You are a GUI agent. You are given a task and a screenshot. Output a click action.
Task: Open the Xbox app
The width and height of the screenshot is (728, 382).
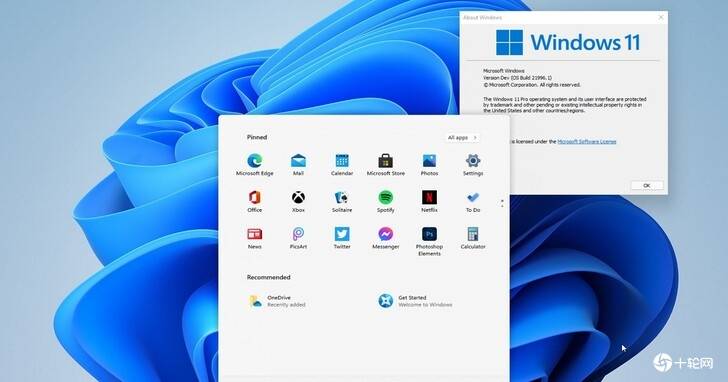tap(298, 201)
